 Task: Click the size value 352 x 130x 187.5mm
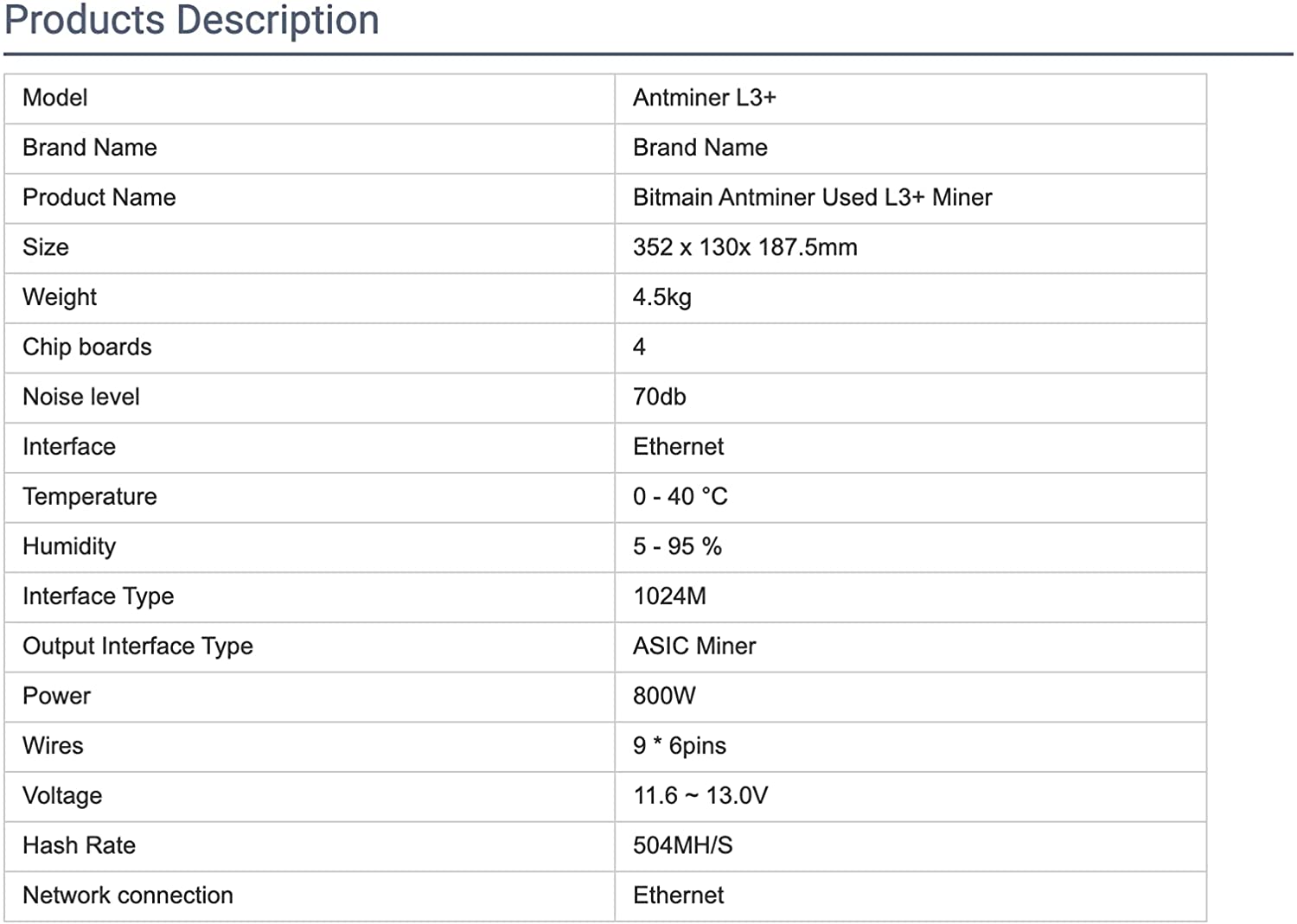(x=744, y=247)
